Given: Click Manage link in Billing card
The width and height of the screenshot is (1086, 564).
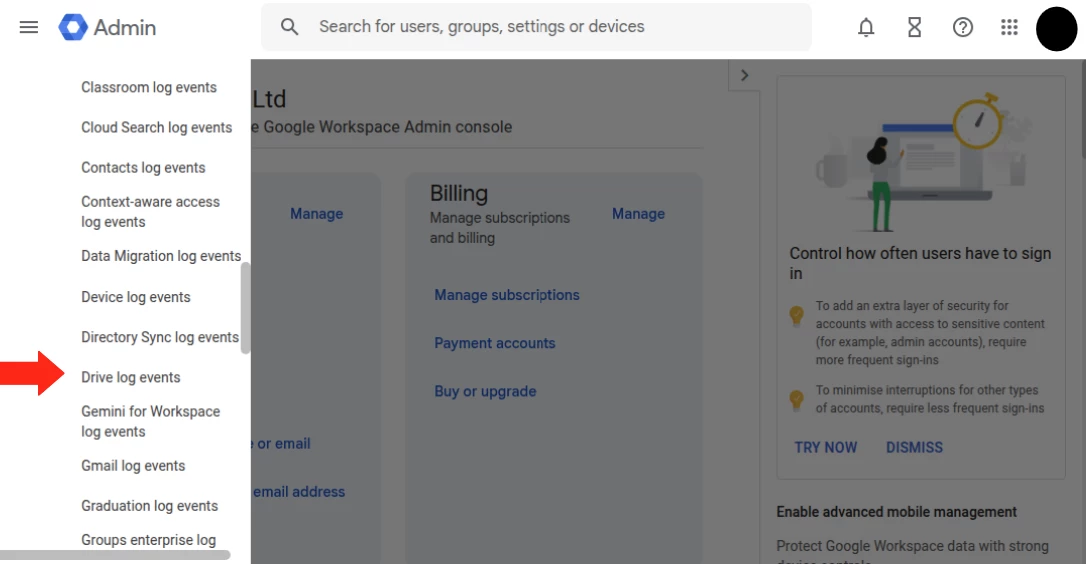Looking at the screenshot, I should [x=638, y=214].
